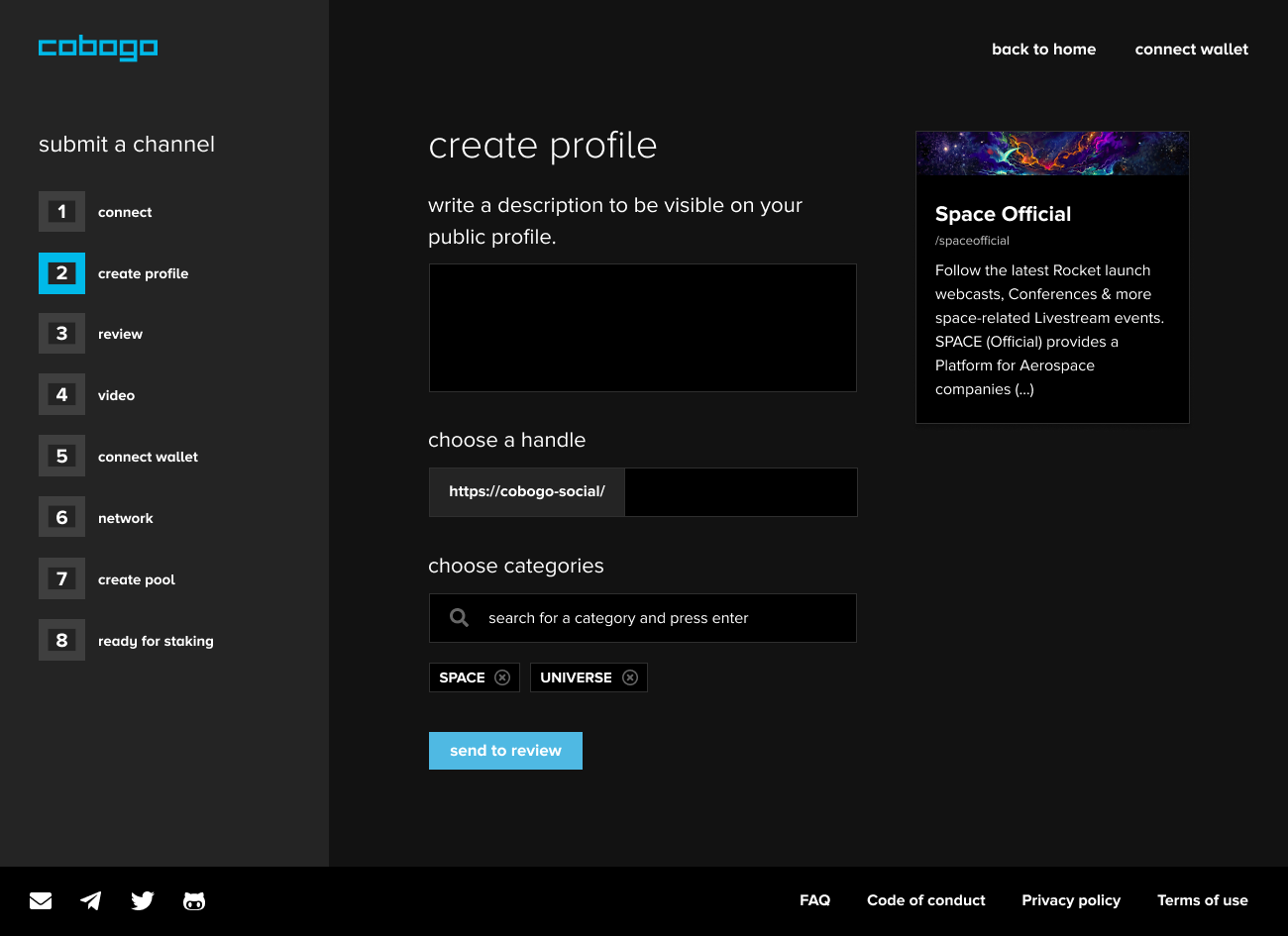Click connect wallet in top navigation
The image size is (1288, 936).
(x=1191, y=50)
